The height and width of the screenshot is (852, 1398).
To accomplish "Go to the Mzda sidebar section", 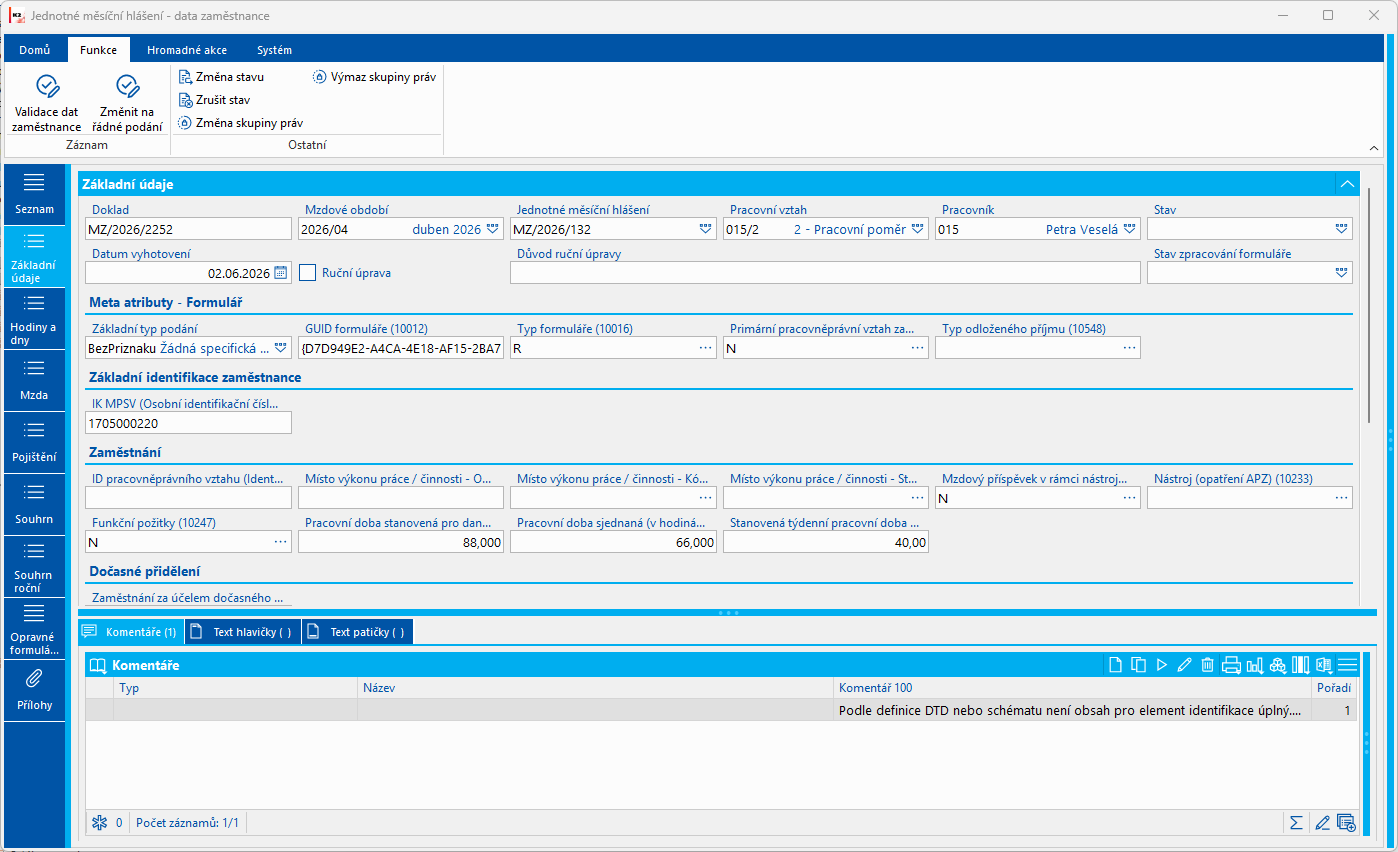I will point(34,380).
